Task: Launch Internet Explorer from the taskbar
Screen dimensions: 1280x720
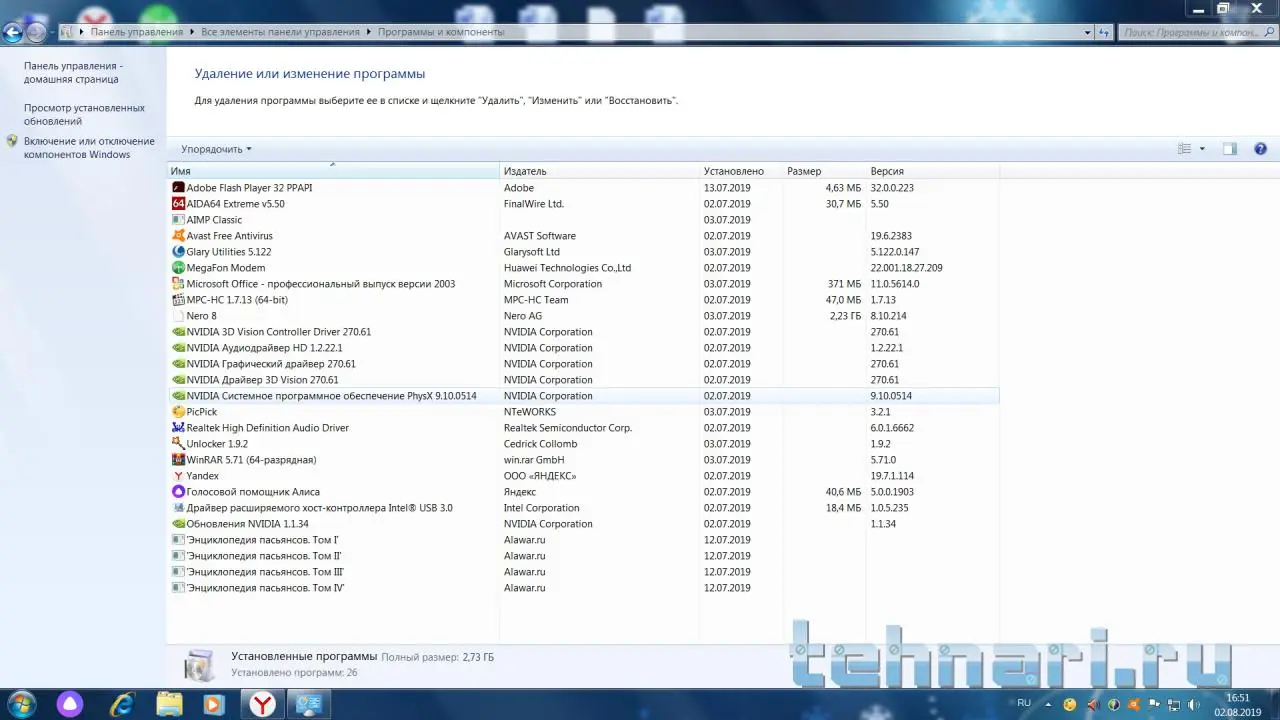Action: [x=122, y=704]
